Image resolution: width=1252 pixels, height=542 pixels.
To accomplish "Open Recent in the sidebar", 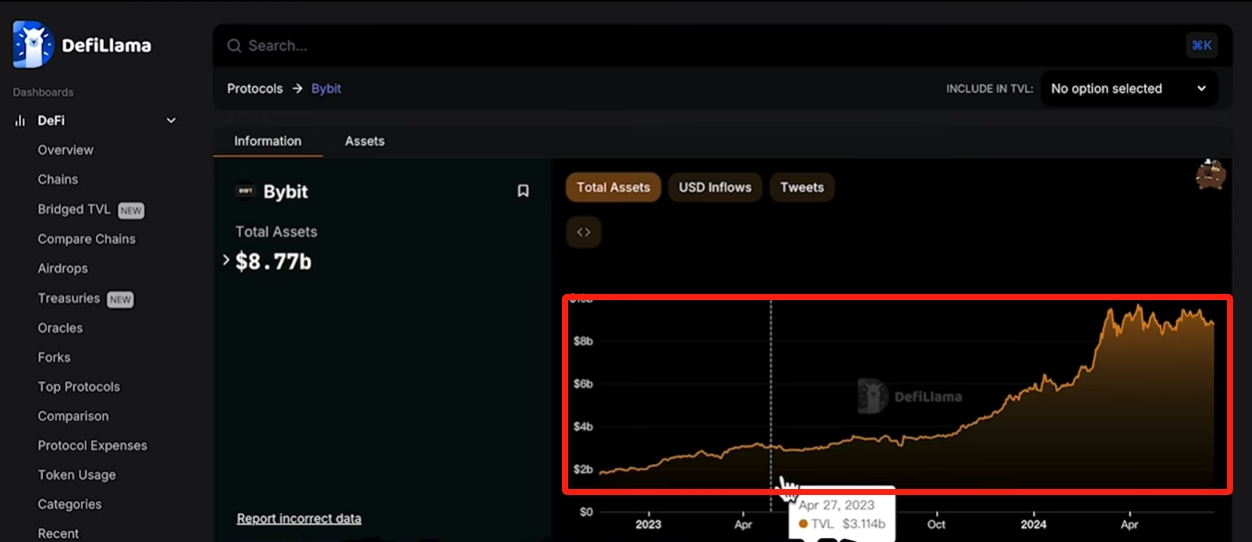I will pos(58,533).
